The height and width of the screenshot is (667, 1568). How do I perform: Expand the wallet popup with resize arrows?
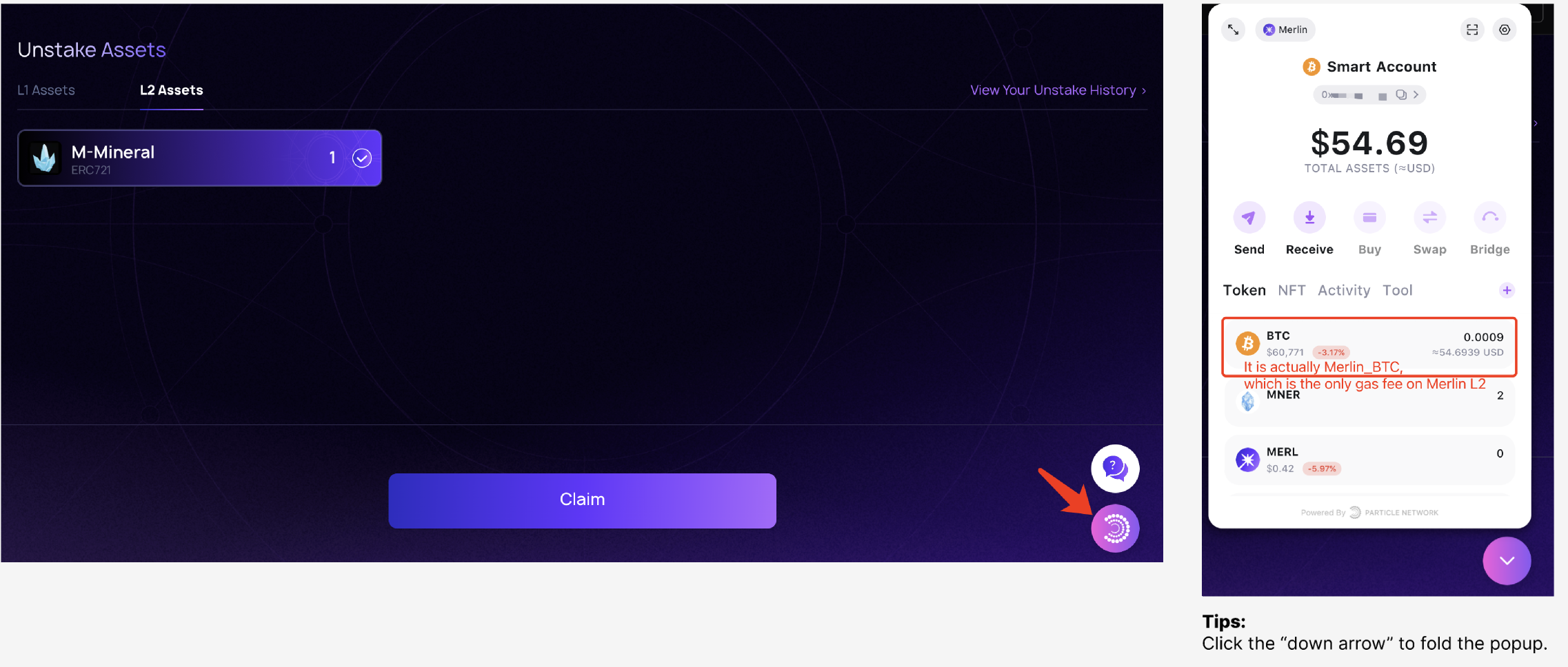click(x=1233, y=30)
